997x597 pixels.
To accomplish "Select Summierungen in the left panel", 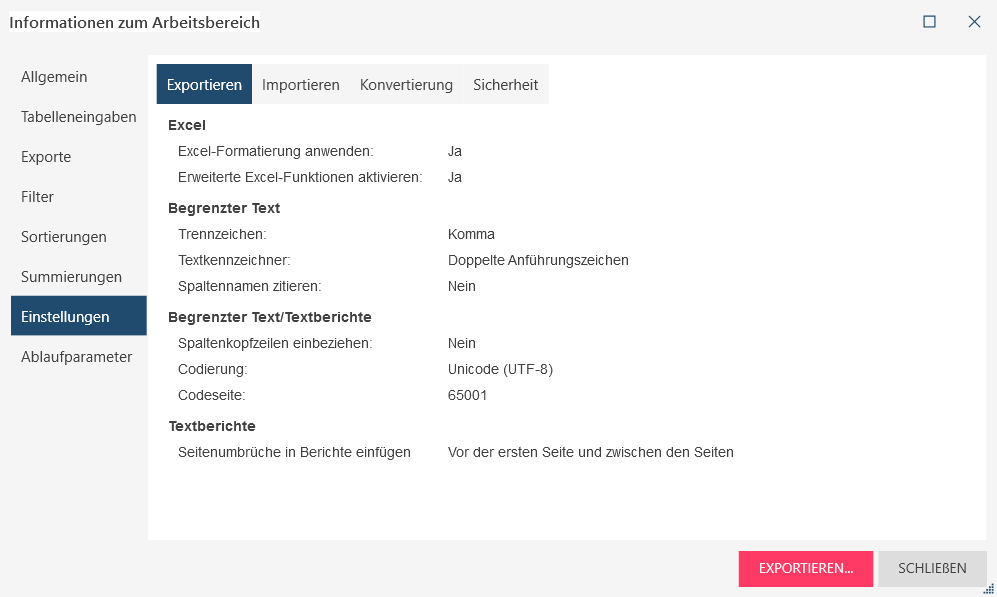I will click(x=71, y=277).
